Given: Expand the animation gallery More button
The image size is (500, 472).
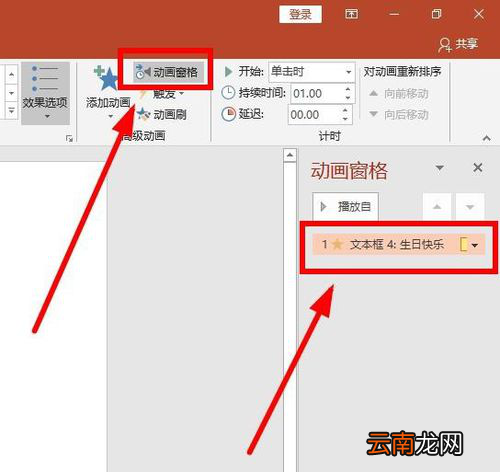Looking at the screenshot, I should tap(11, 111).
